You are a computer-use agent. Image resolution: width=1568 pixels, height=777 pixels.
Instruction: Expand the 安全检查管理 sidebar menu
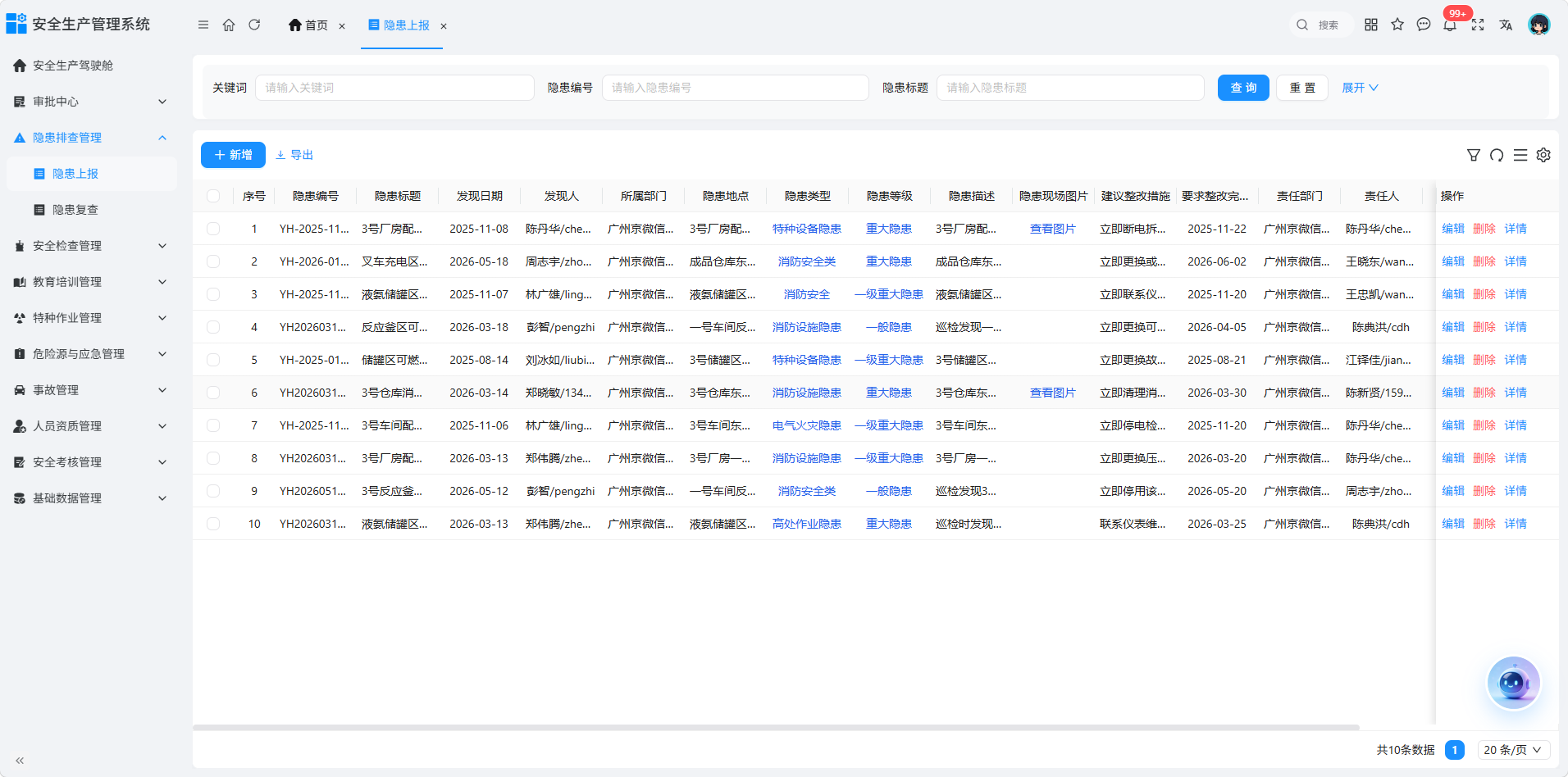point(91,246)
